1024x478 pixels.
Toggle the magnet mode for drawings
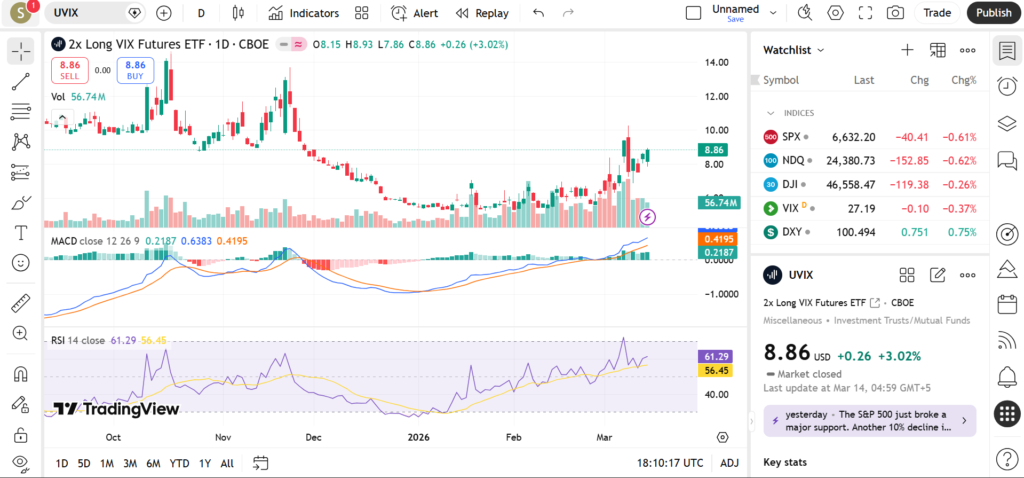(21, 375)
